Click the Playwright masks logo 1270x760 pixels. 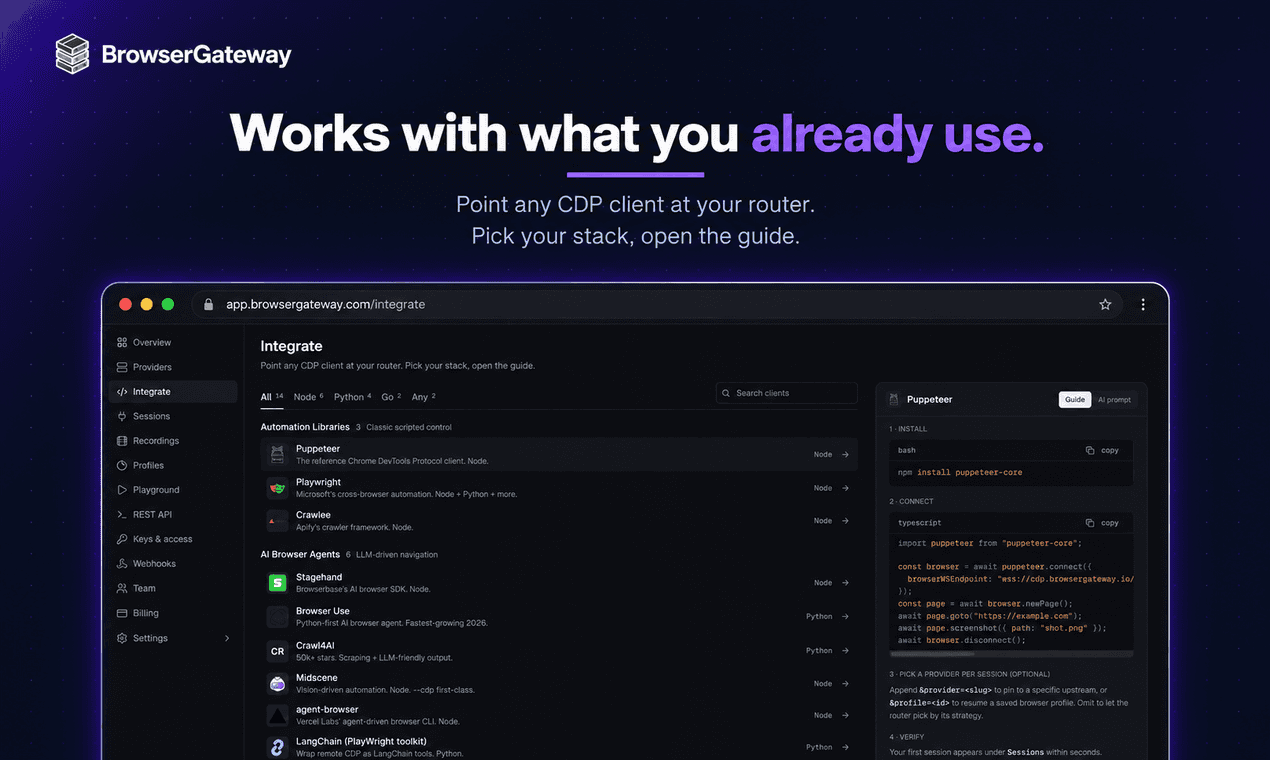point(277,488)
